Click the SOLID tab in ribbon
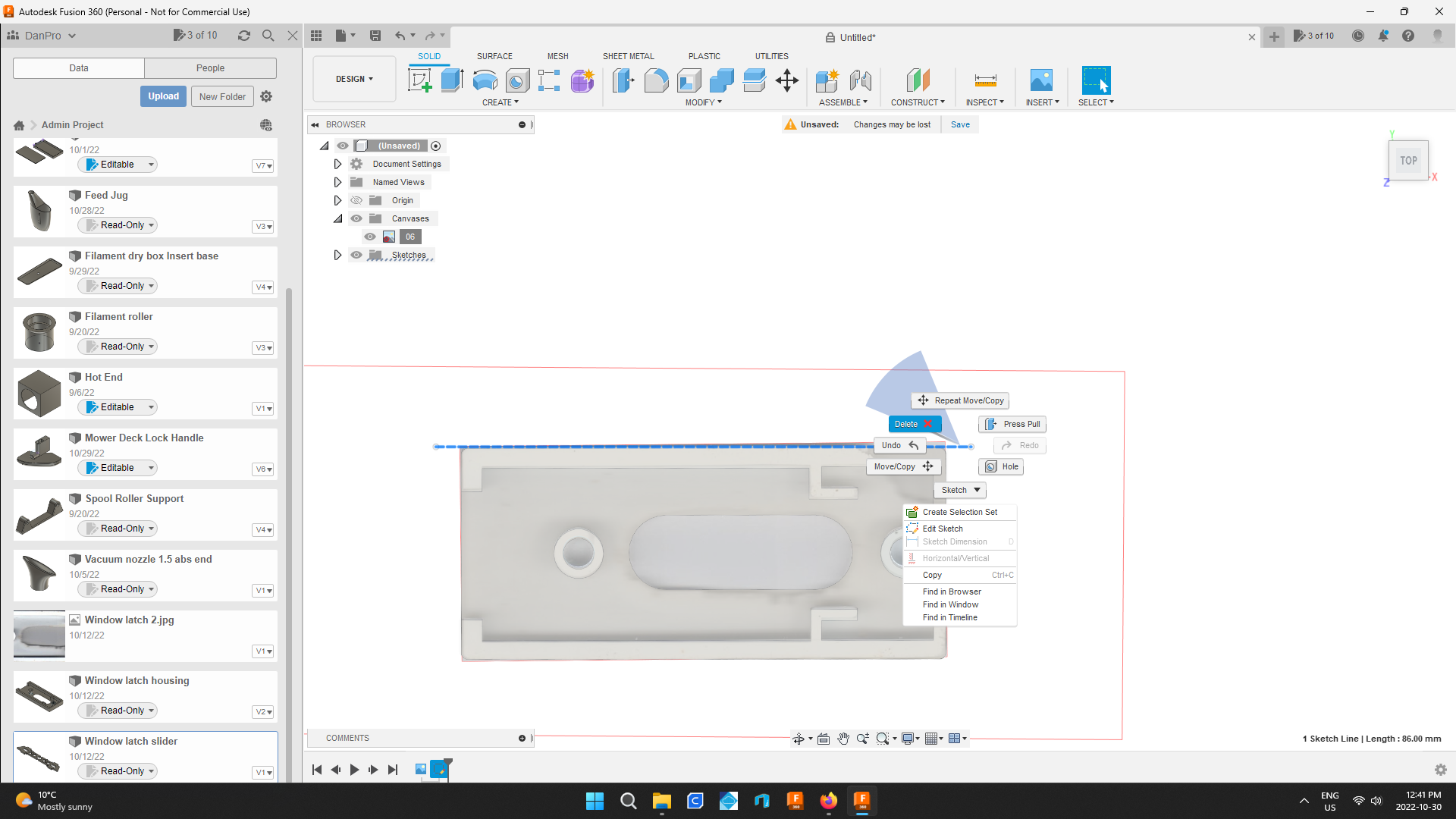 click(430, 56)
